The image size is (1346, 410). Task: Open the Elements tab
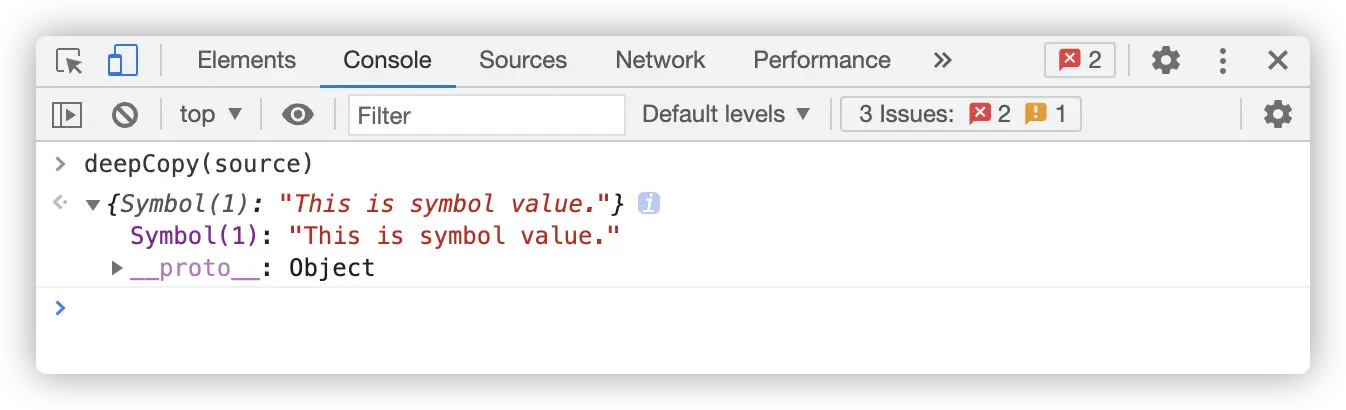coord(246,60)
